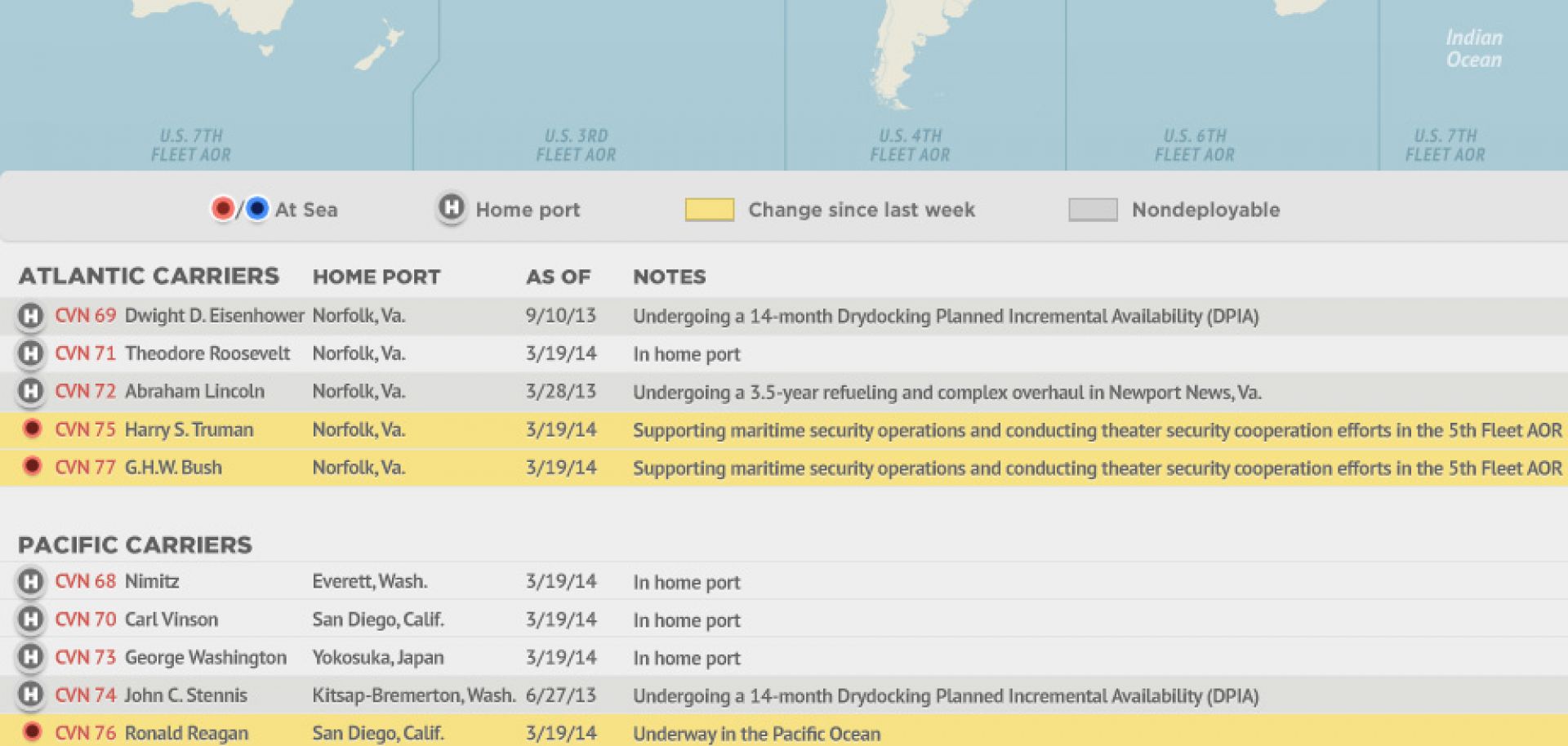The width and height of the screenshot is (1568, 746).
Task: Click Kitsap-Bremerton, Wash. home port cell
Action: (x=414, y=695)
